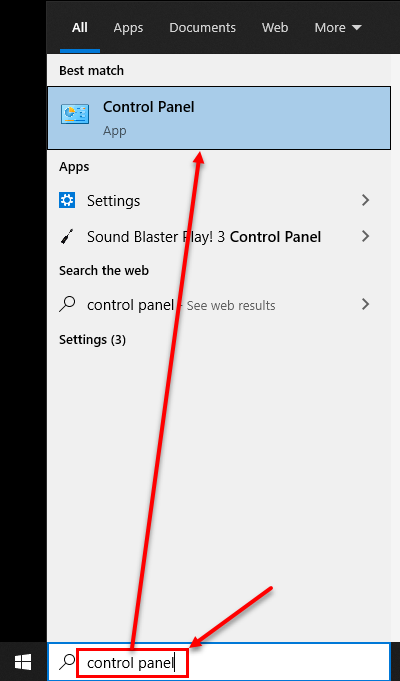Click the See web results link
The height and width of the screenshot is (681, 400).
pyautogui.click(x=231, y=306)
